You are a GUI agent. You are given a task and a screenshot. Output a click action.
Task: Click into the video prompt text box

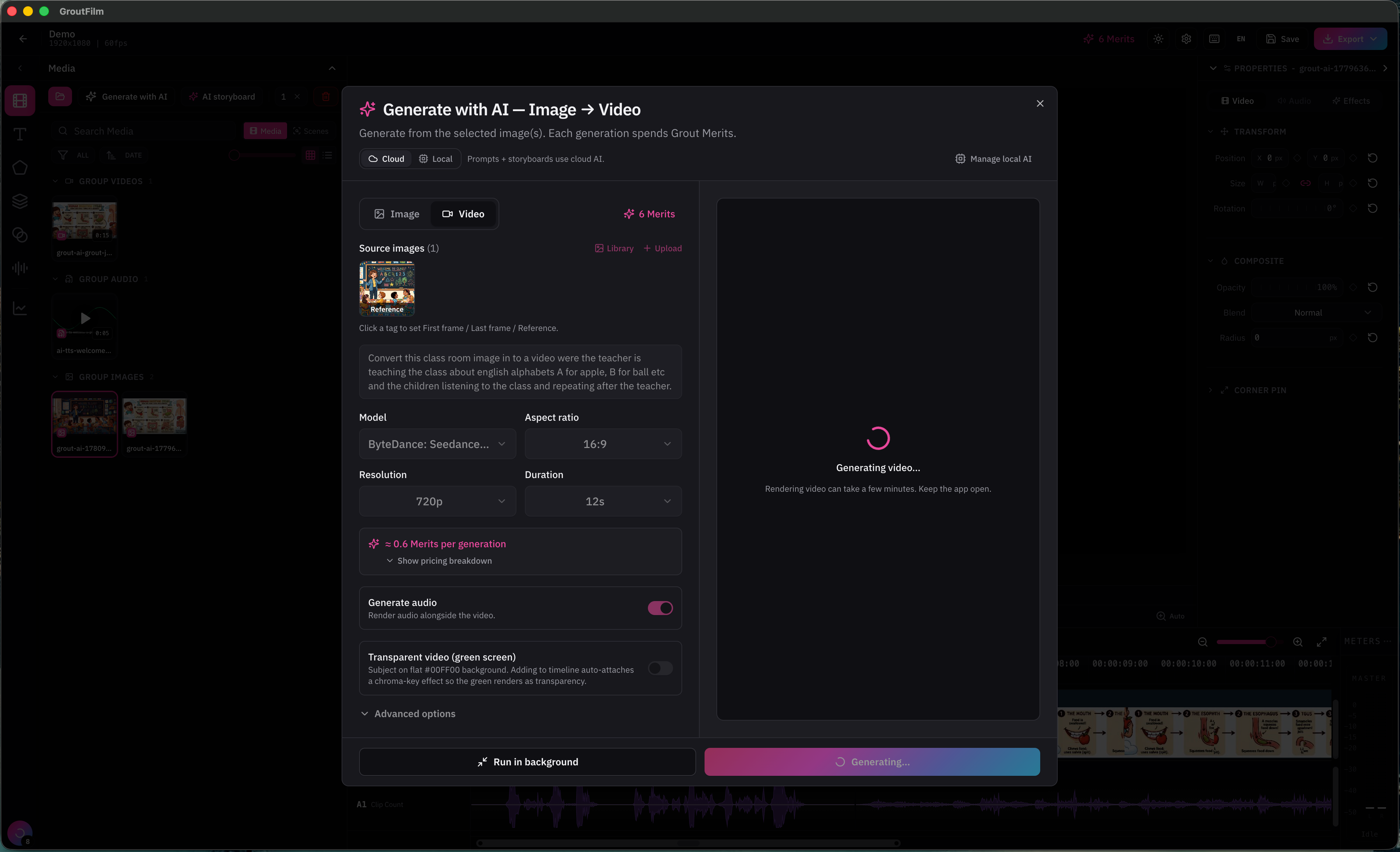520,371
